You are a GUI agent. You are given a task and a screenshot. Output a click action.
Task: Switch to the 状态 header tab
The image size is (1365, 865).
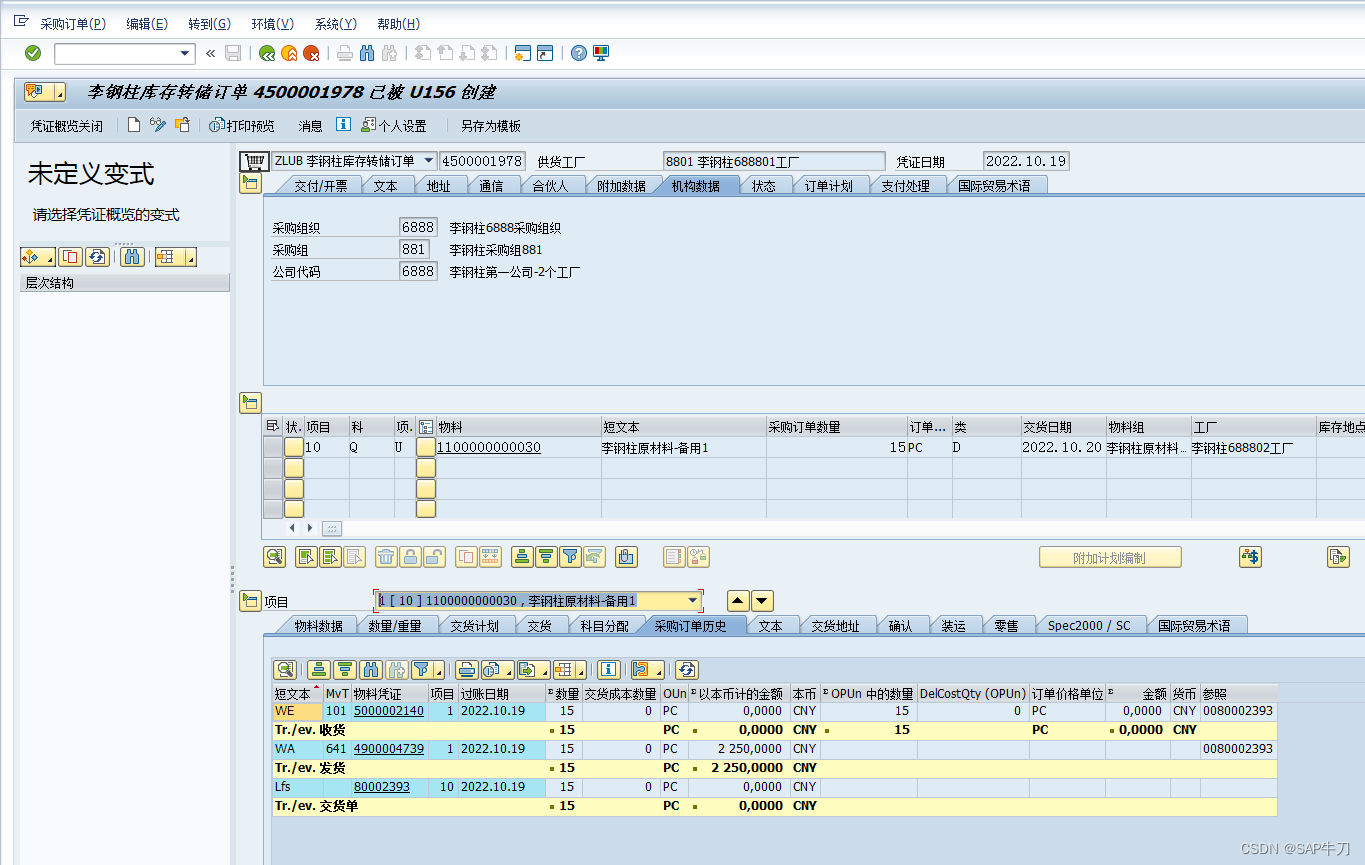click(763, 186)
